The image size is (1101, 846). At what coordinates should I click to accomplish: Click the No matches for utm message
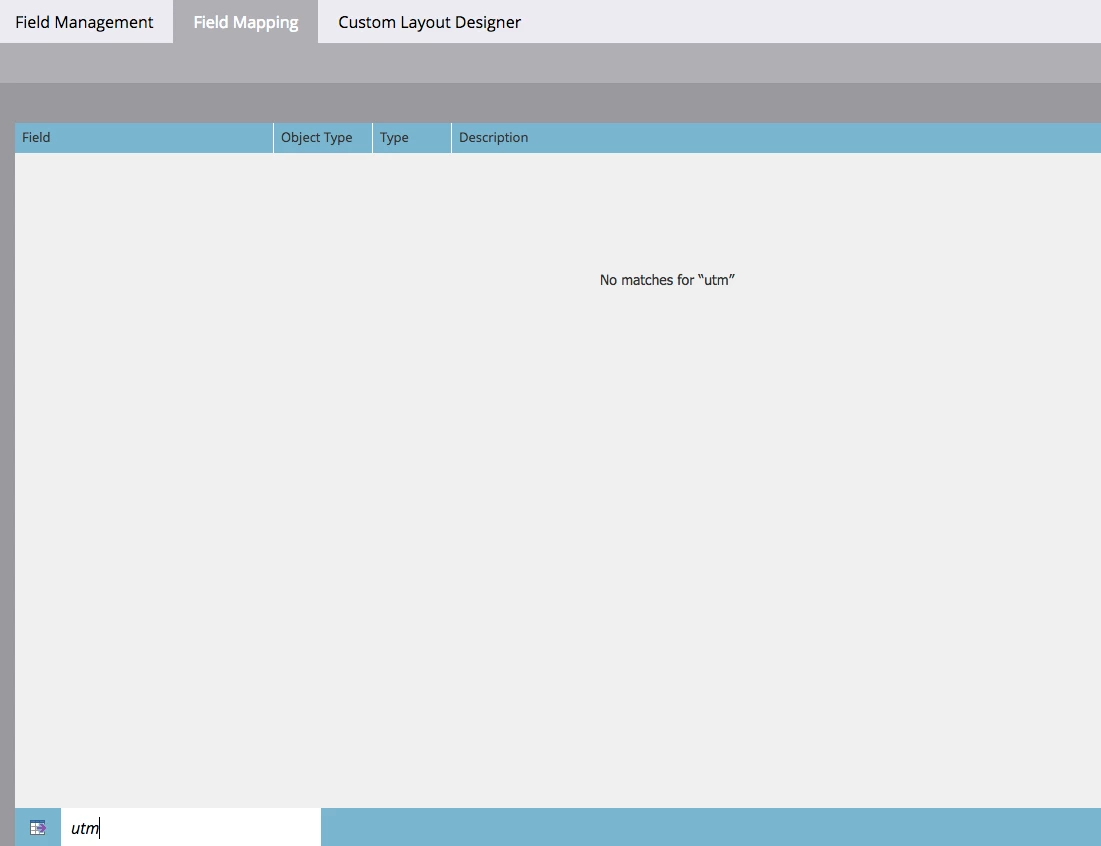[x=667, y=280]
